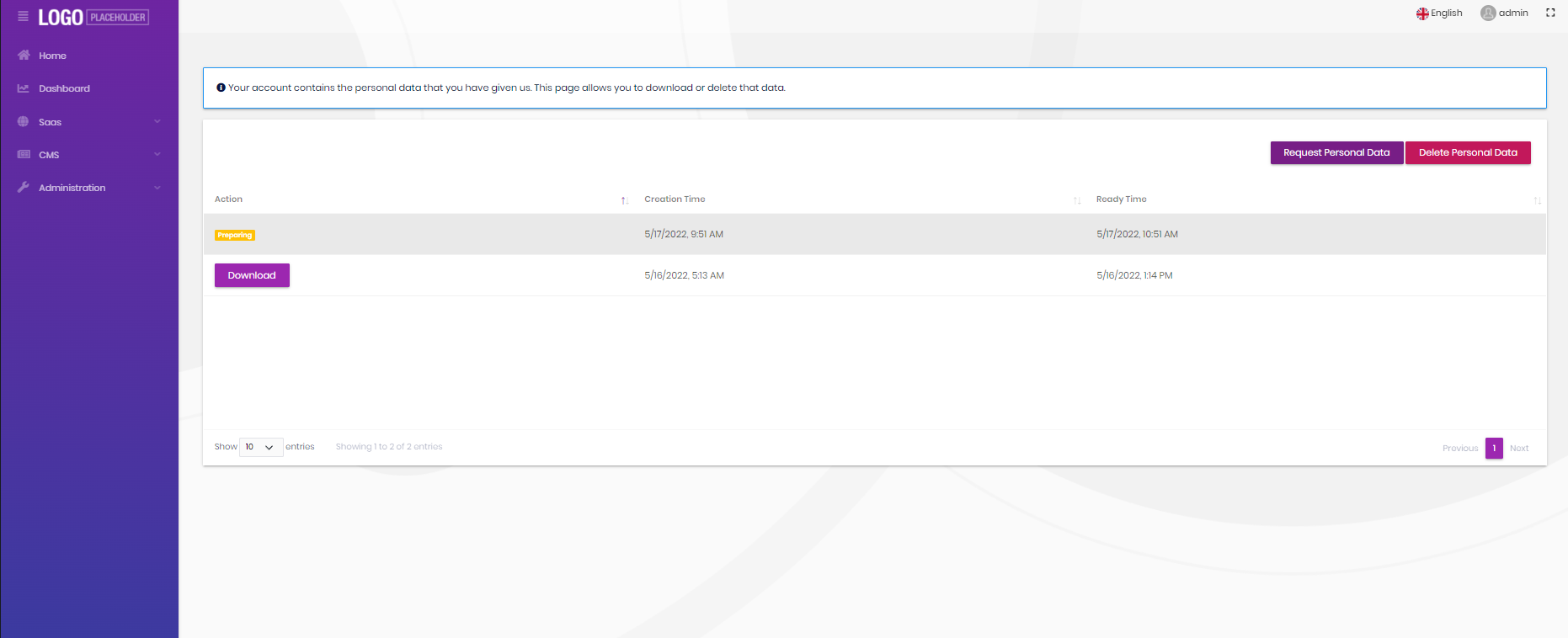The height and width of the screenshot is (638, 1568).
Task: Open the English language selector
Action: coord(1439,13)
